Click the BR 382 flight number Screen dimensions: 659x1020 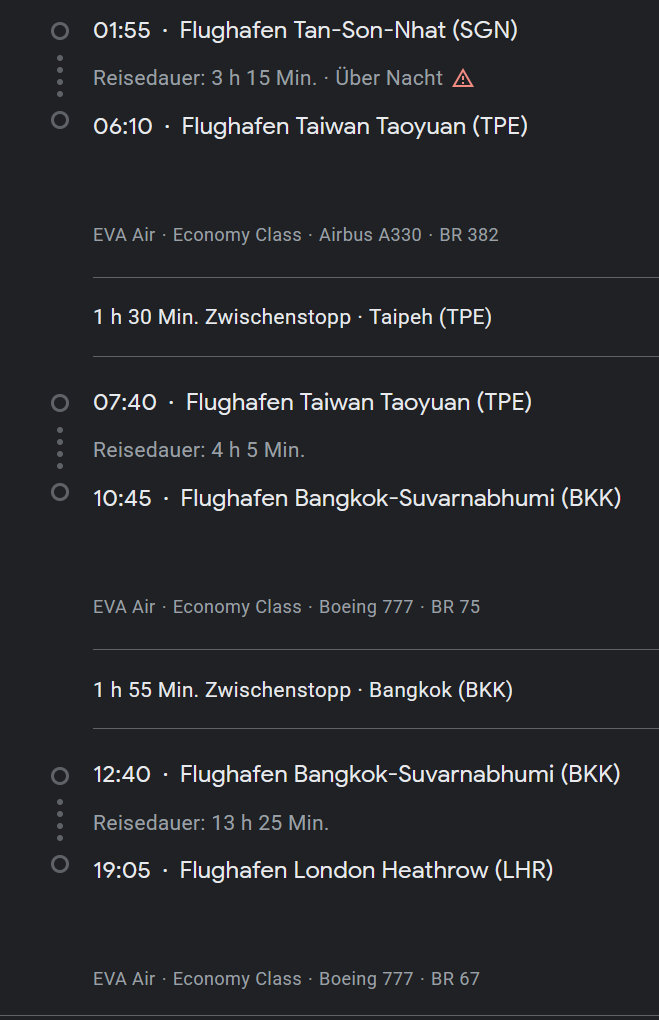click(469, 235)
